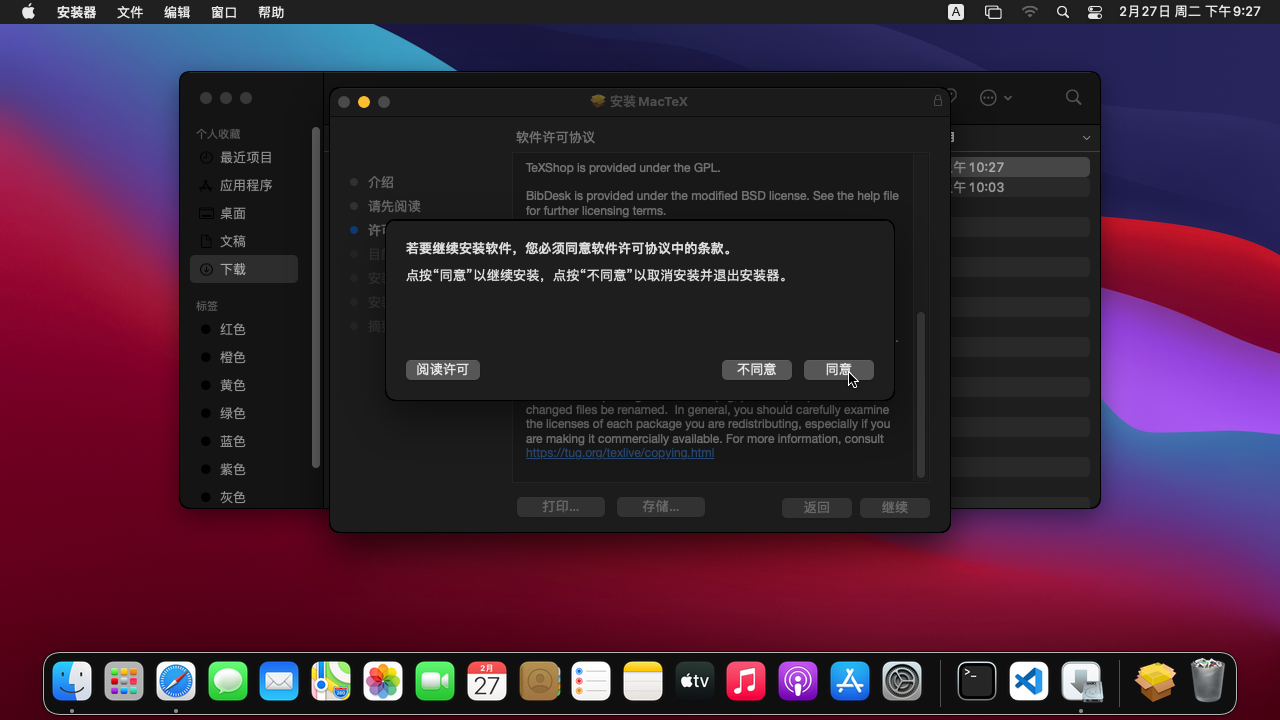Open the Installer package icon in Dock
Screen dimensions: 1280x720
coord(1155,681)
